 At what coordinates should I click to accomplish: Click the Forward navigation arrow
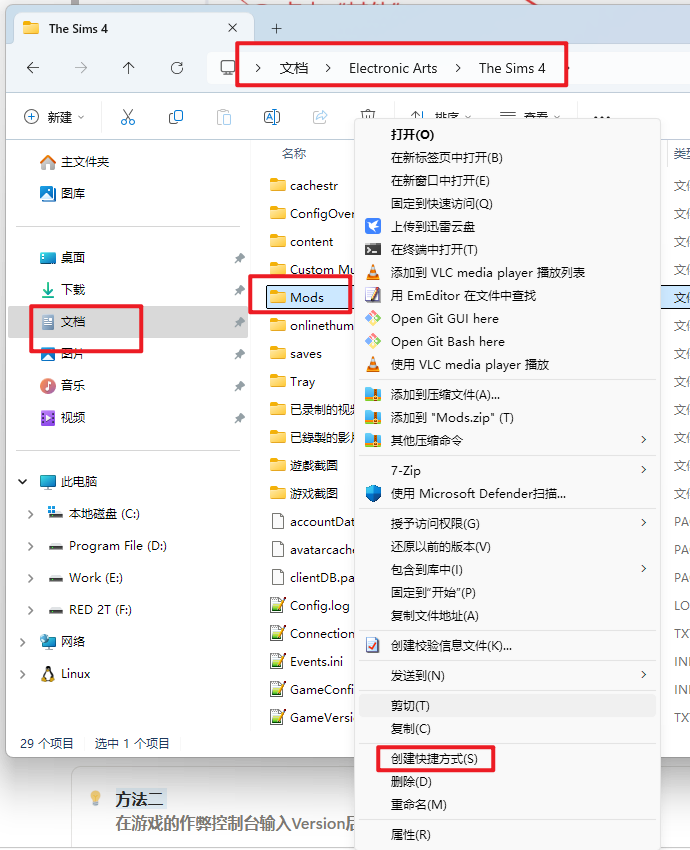coord(81,68)
